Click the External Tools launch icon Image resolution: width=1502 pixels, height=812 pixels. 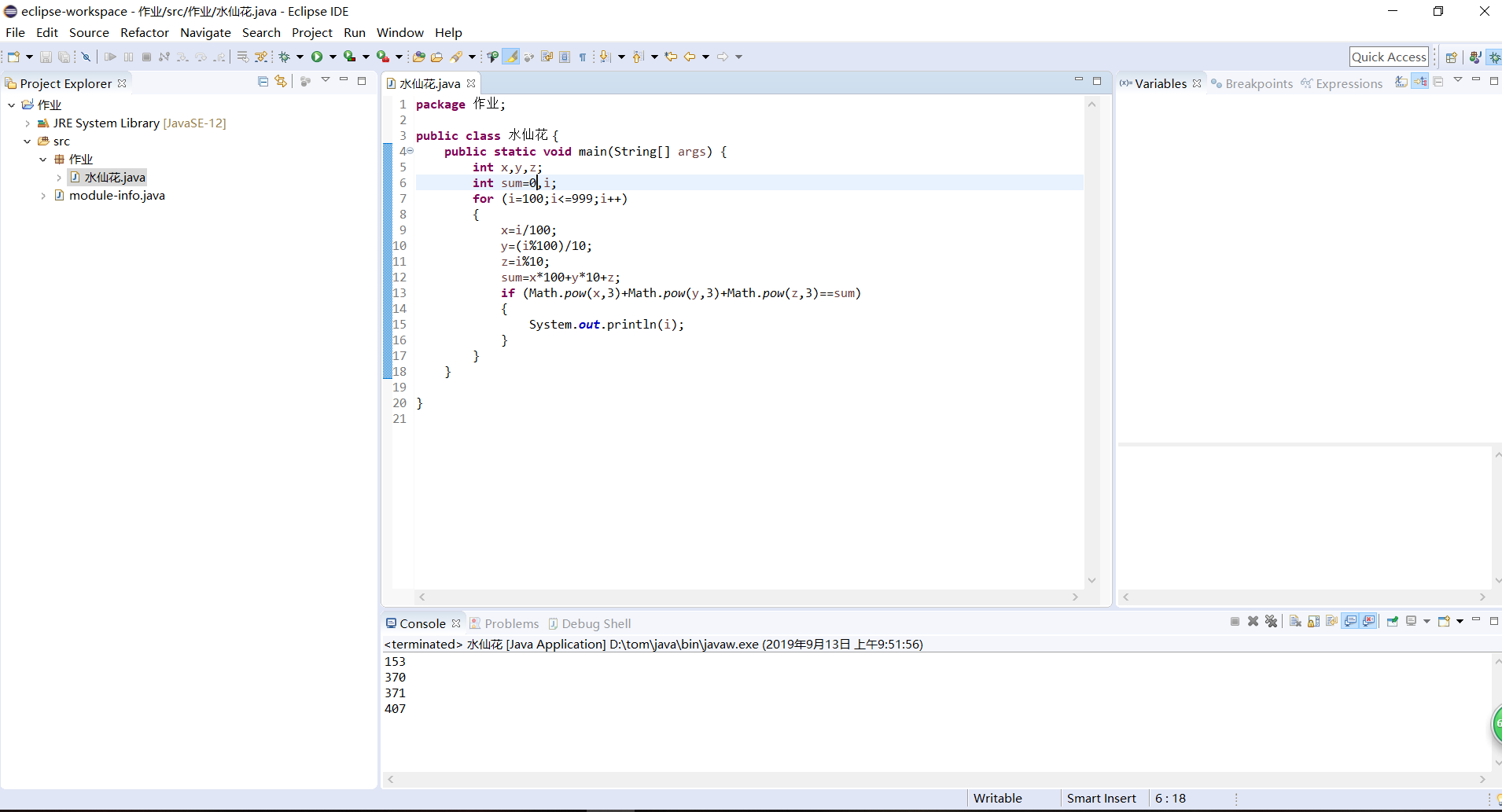pos(383,57)
